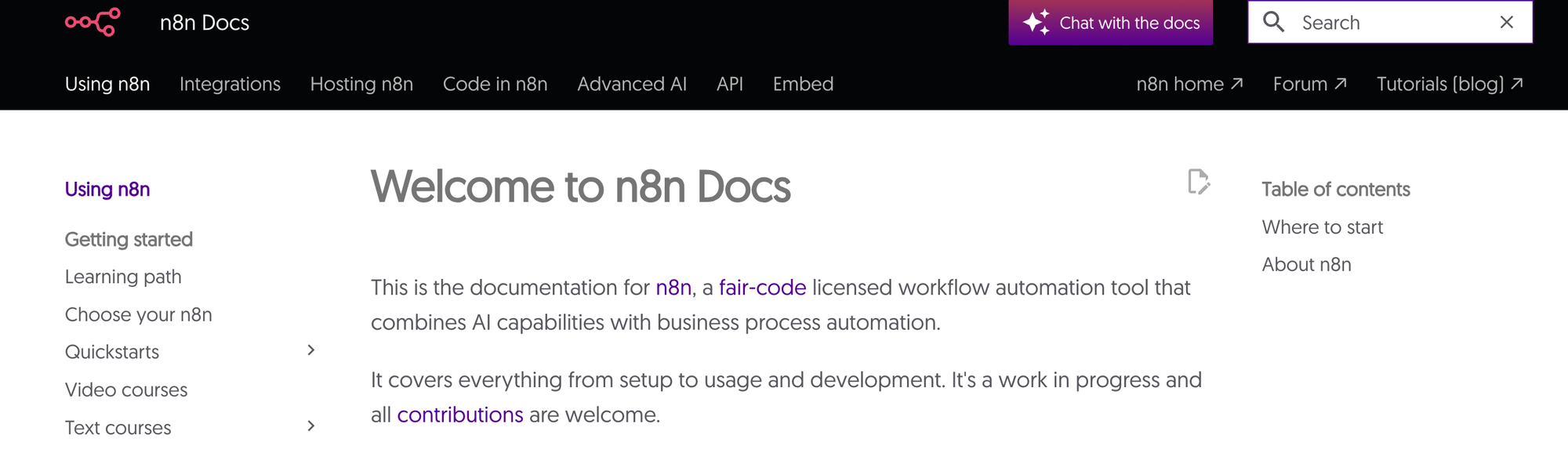The height and width of the screenshot is (460, 1568).
Task: Click the sparkle Chat with the docs button
Action: tap(1110, 23)
